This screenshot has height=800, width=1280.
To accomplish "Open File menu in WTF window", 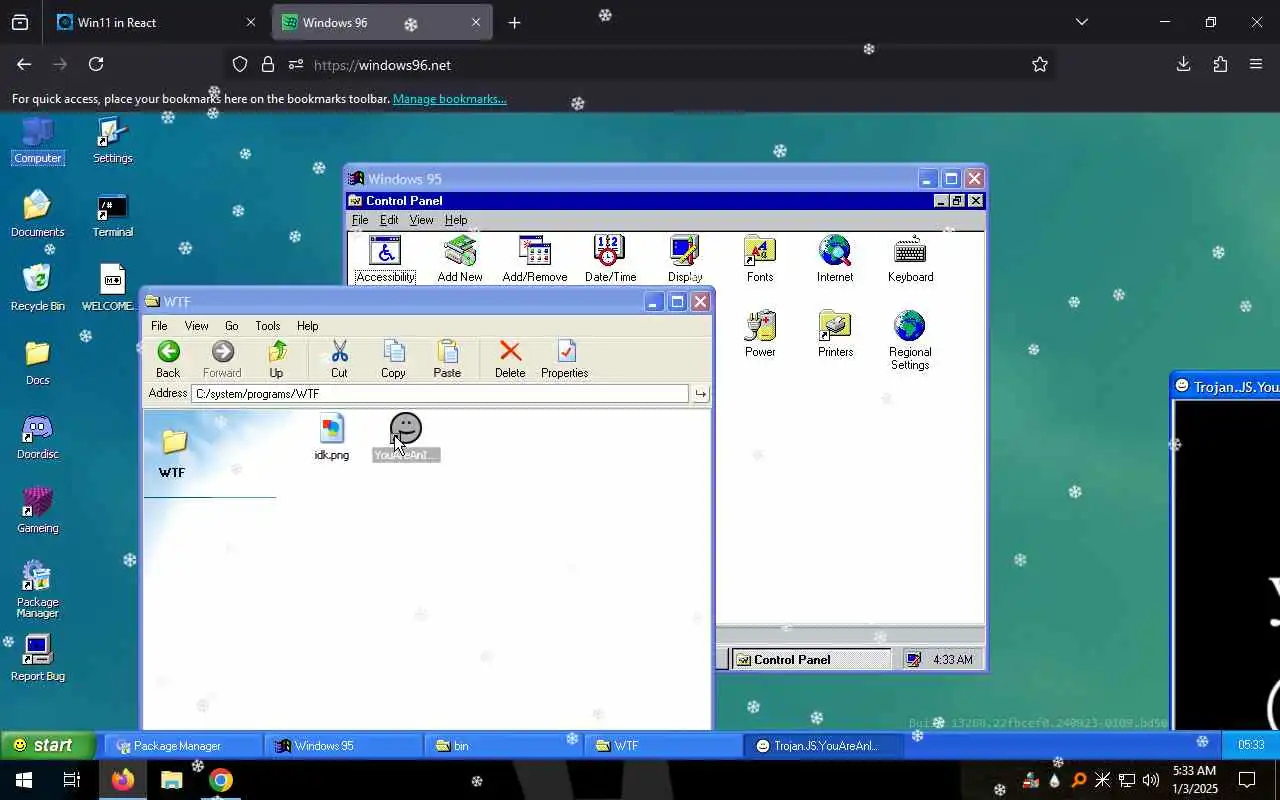I will coord(159,326).
